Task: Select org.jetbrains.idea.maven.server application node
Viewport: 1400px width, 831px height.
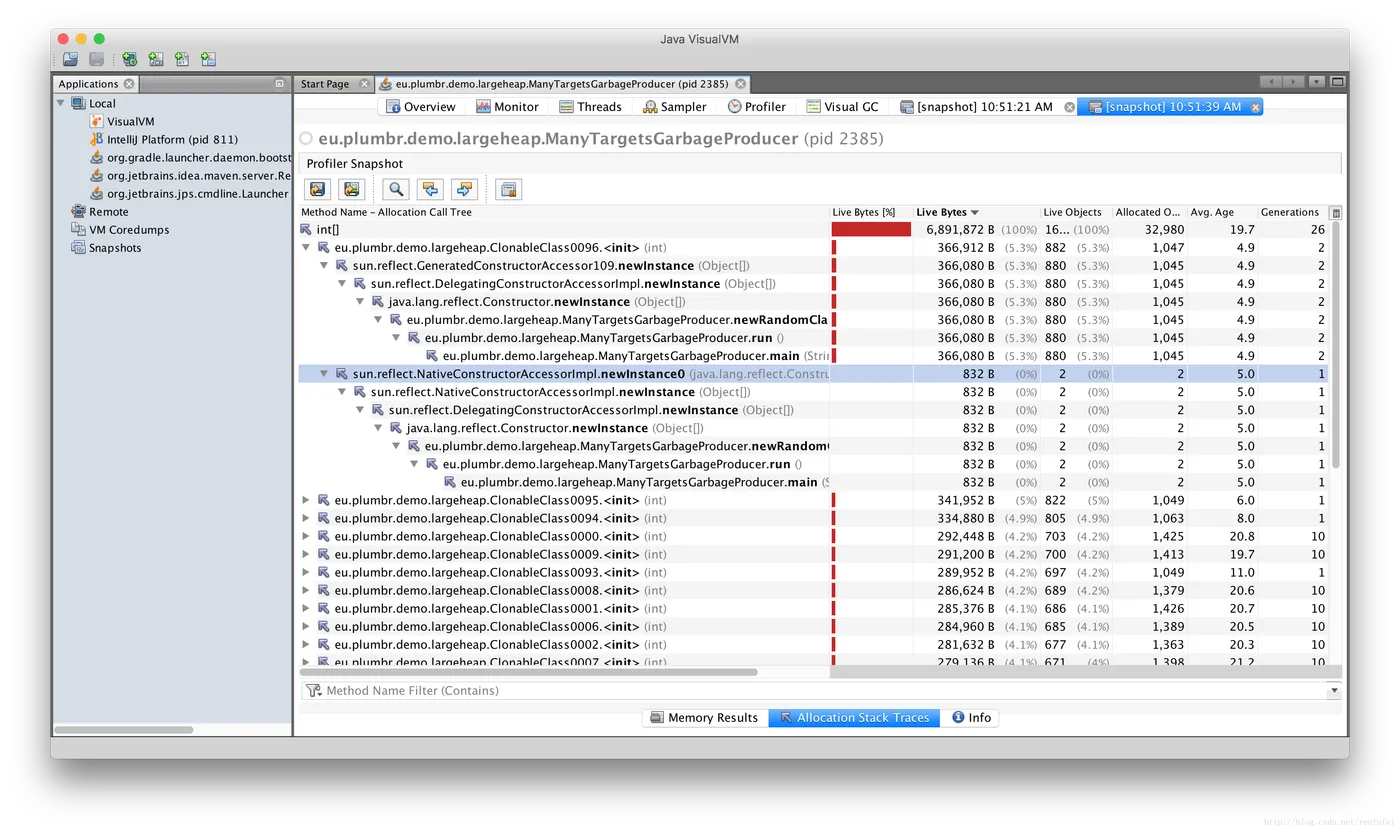Action: (190, 175)
